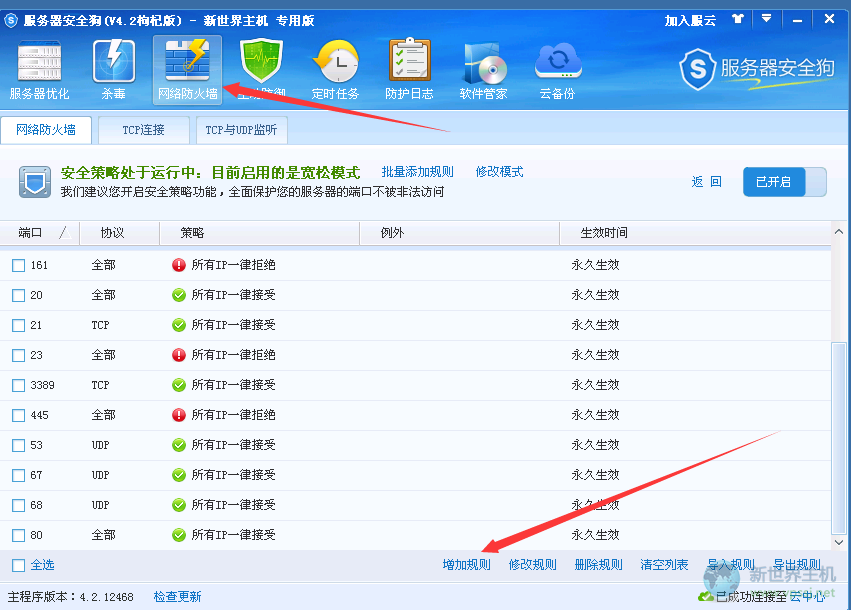The width and height of the screenshot is (851, 610).
Task: Switch to the 网络防火墙 tab
Action: [x=46, y=130]
